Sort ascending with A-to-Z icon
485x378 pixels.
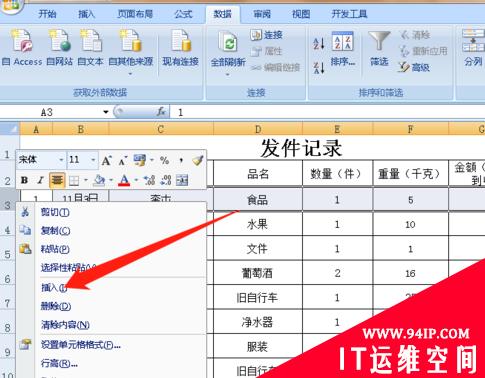point(319,43)
